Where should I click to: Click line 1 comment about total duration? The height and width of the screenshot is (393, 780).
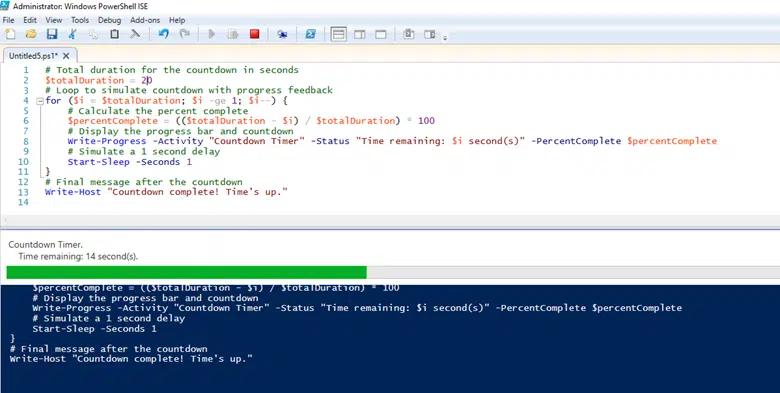(x=172, y=70)
